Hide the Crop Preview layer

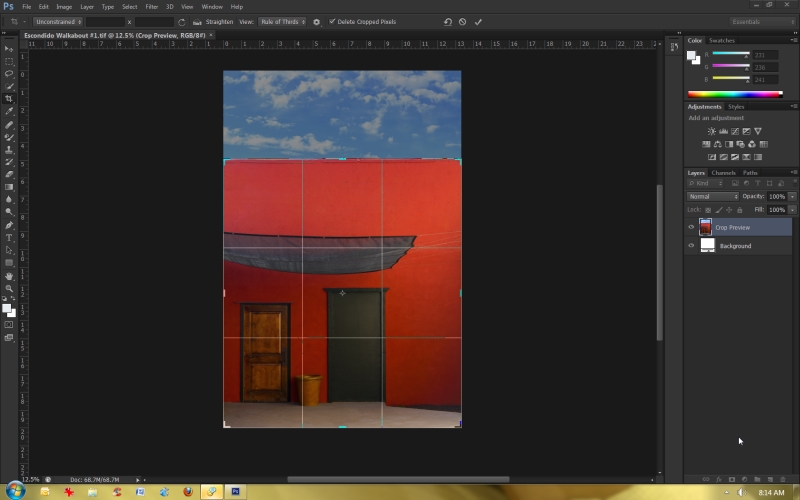[691, 227]
